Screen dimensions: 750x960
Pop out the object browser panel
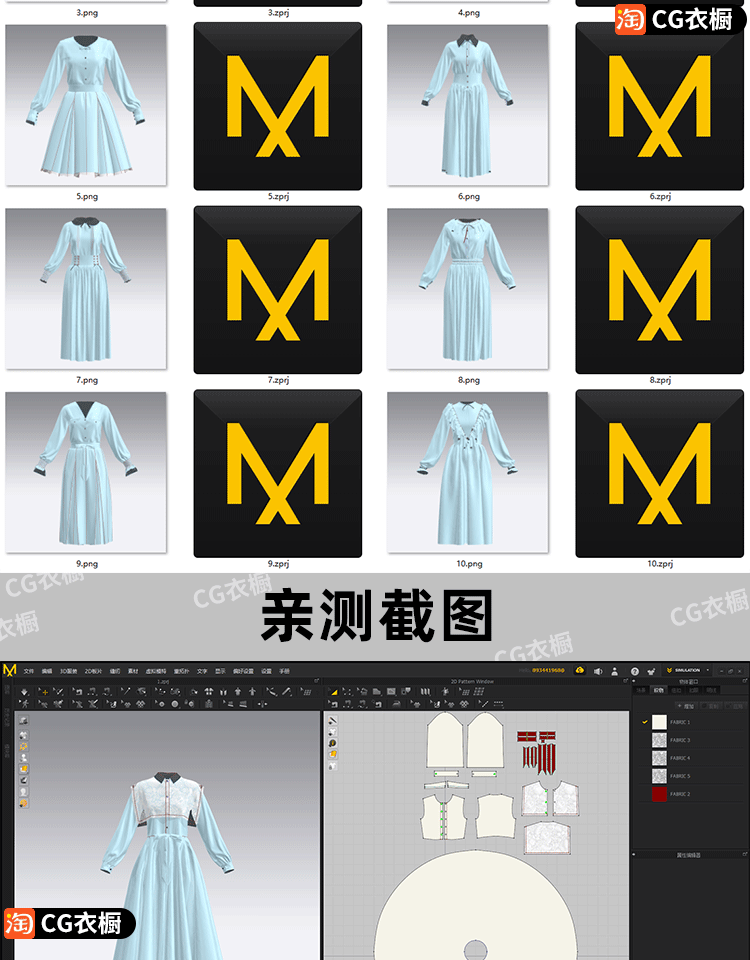point(744,681)
